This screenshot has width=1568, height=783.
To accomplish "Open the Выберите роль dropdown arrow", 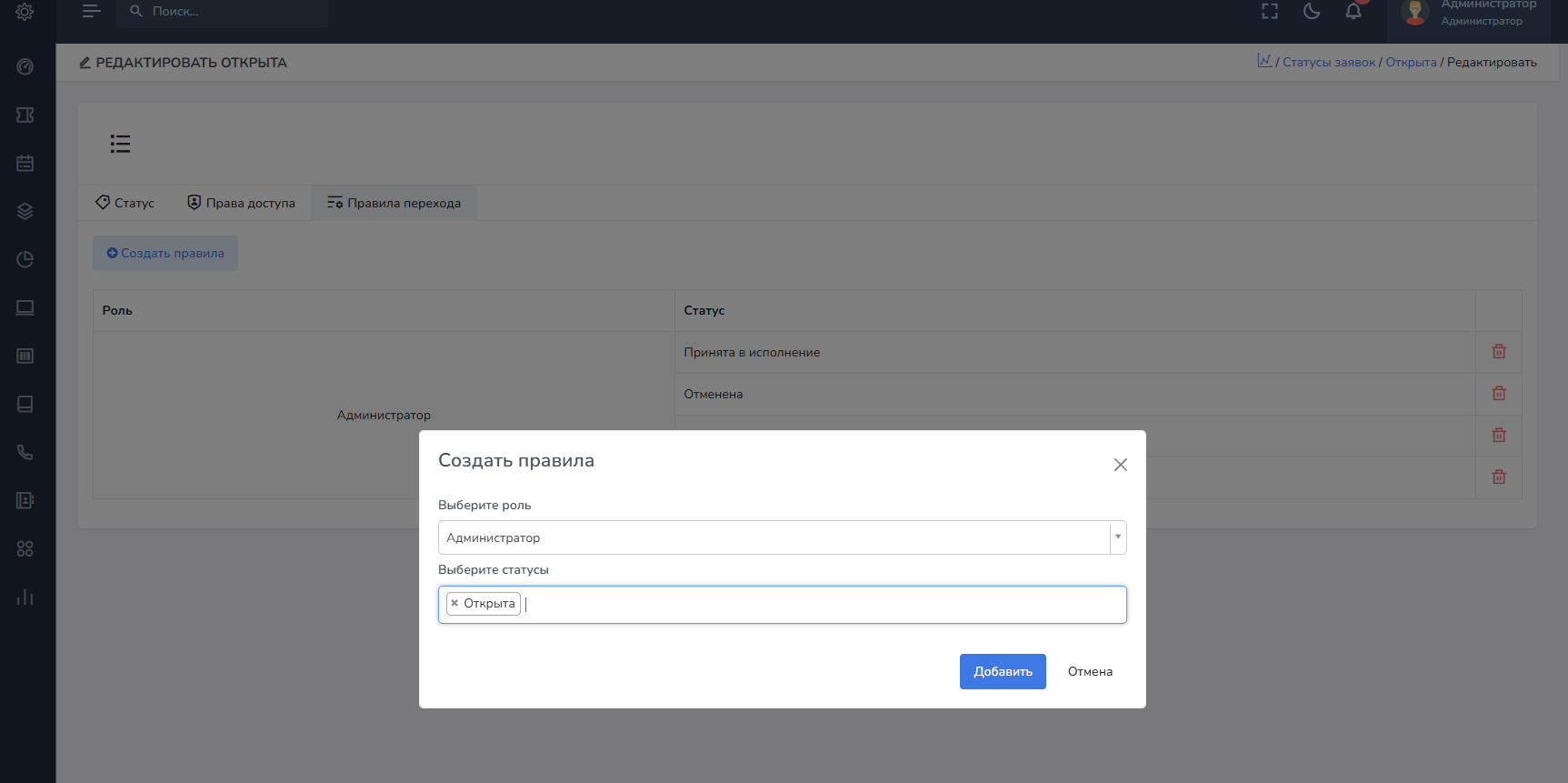I will coord(1117,537).
